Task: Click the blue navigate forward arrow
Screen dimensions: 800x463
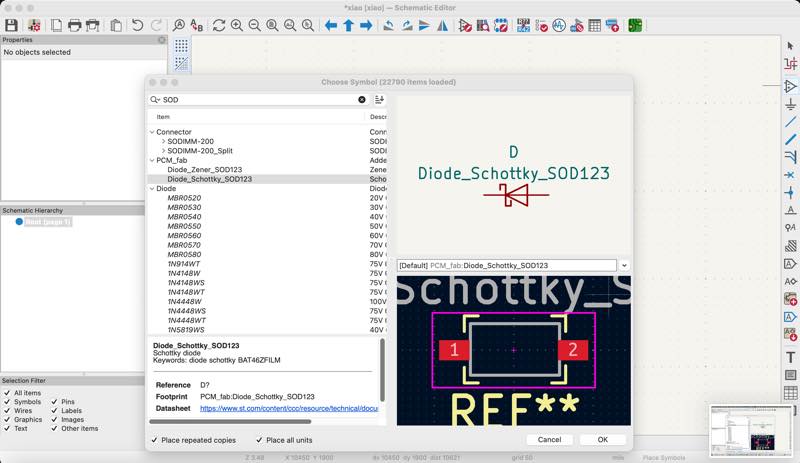Action: click(x=366, y=25)
